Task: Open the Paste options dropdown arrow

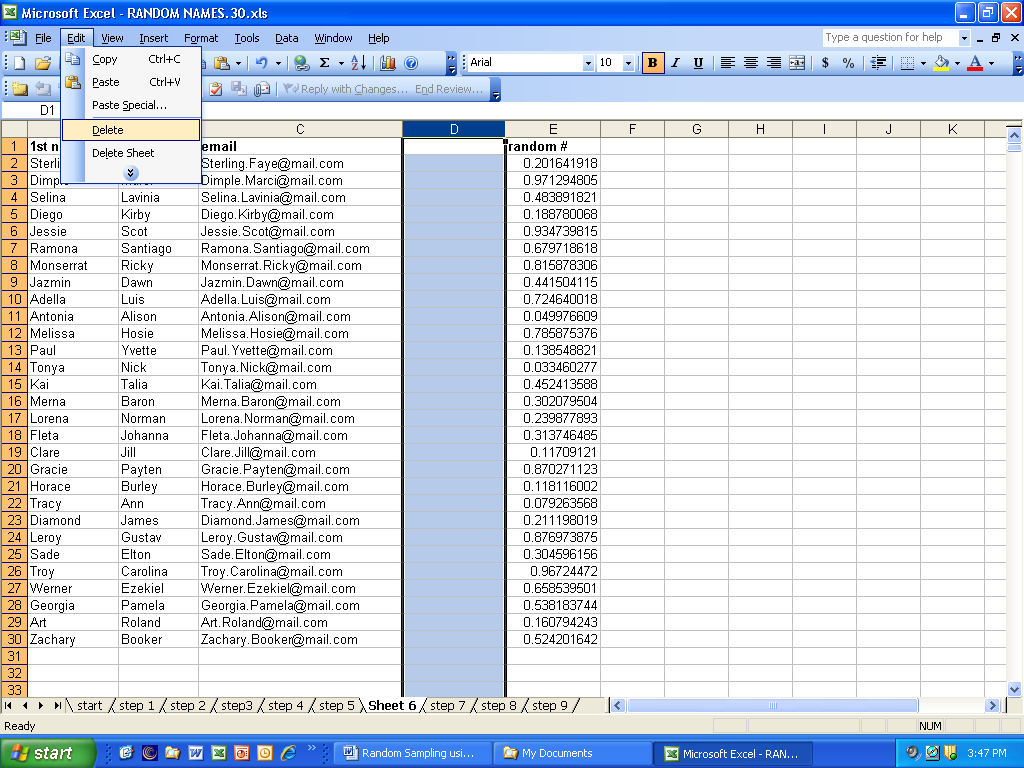Action: point(238,63)
